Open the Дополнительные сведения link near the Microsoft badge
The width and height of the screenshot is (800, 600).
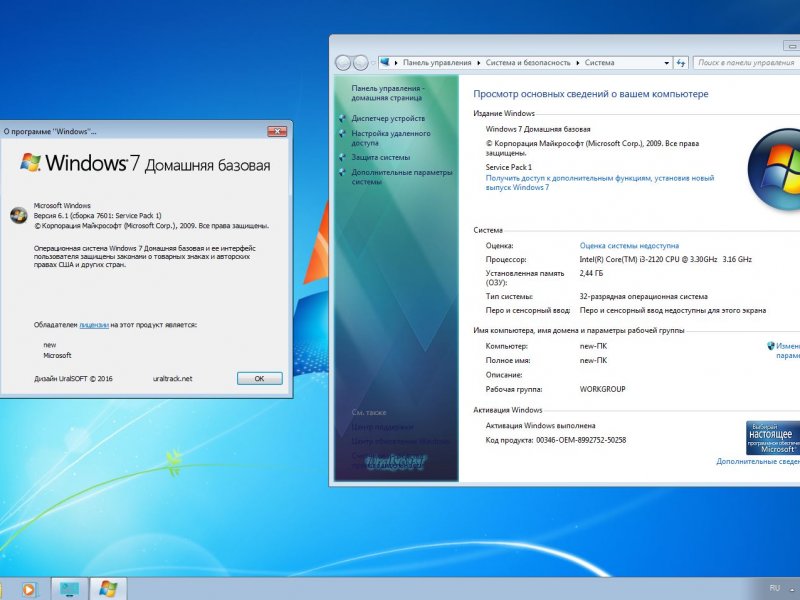[x=758, y=461]
